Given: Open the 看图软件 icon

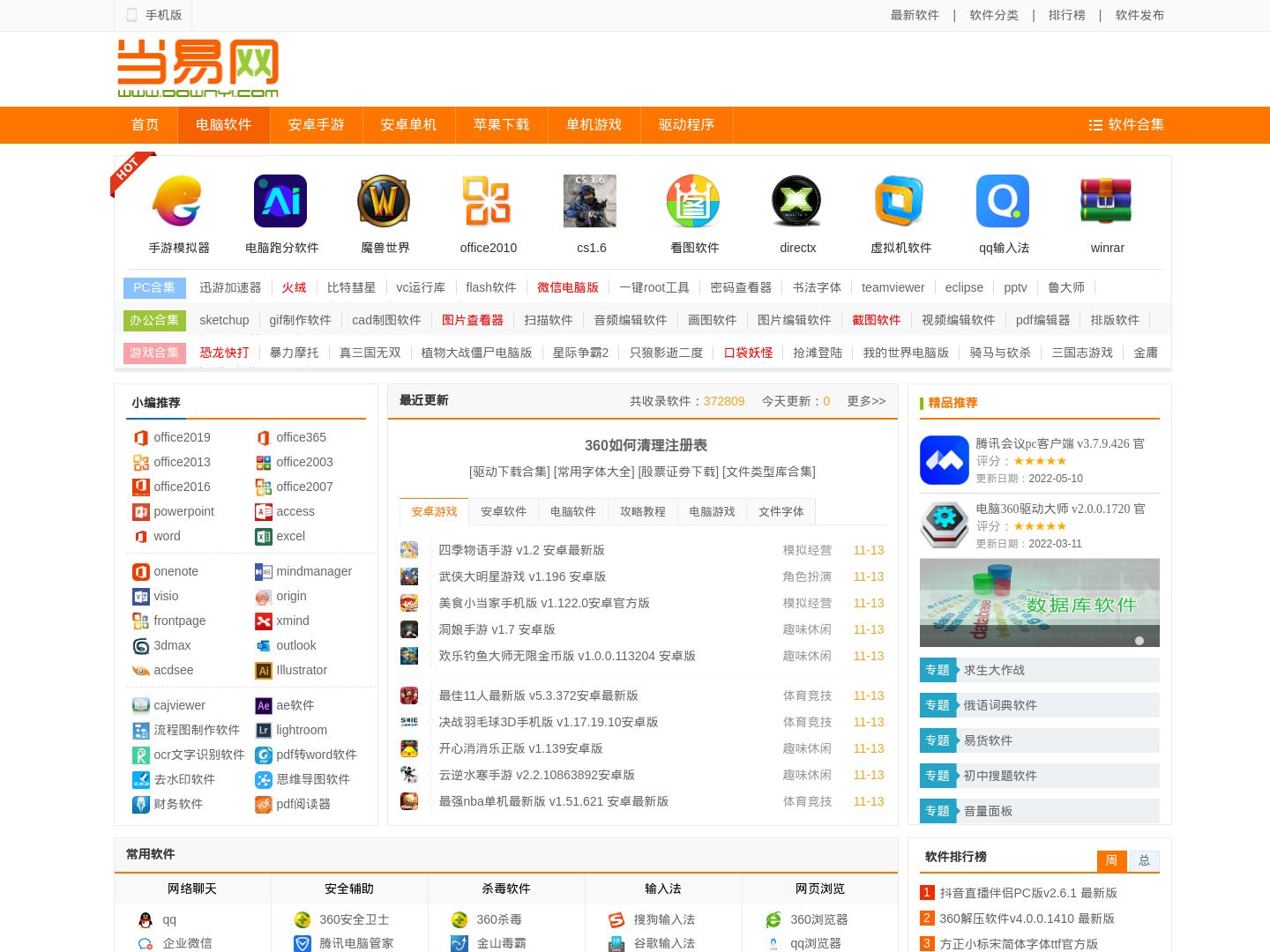Looking at the screenshot, I should (693, 201).
